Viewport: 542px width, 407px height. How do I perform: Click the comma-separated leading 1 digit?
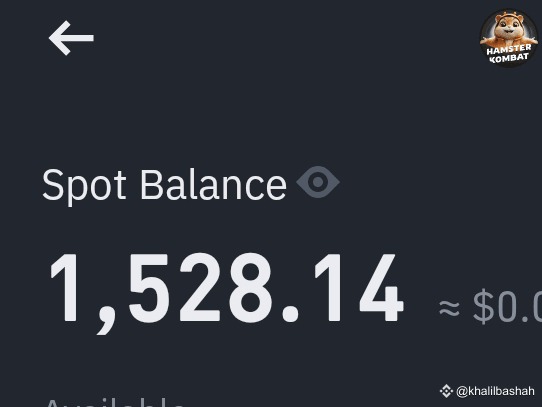[65, 288]
